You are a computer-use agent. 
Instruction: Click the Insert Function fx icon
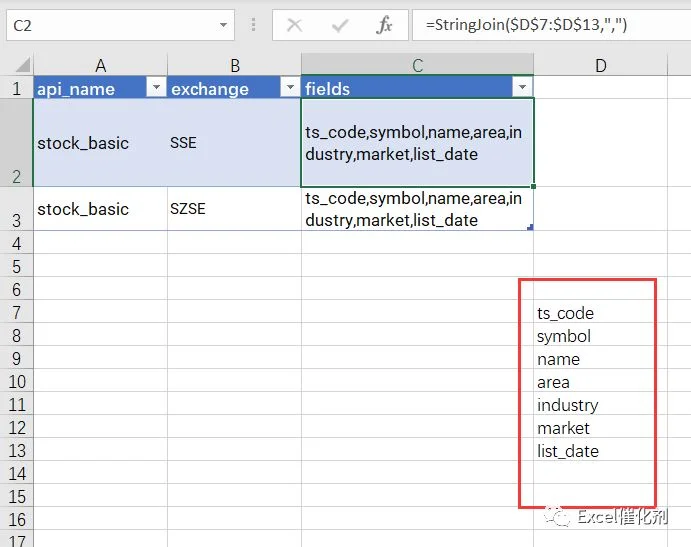pos(384,25)
